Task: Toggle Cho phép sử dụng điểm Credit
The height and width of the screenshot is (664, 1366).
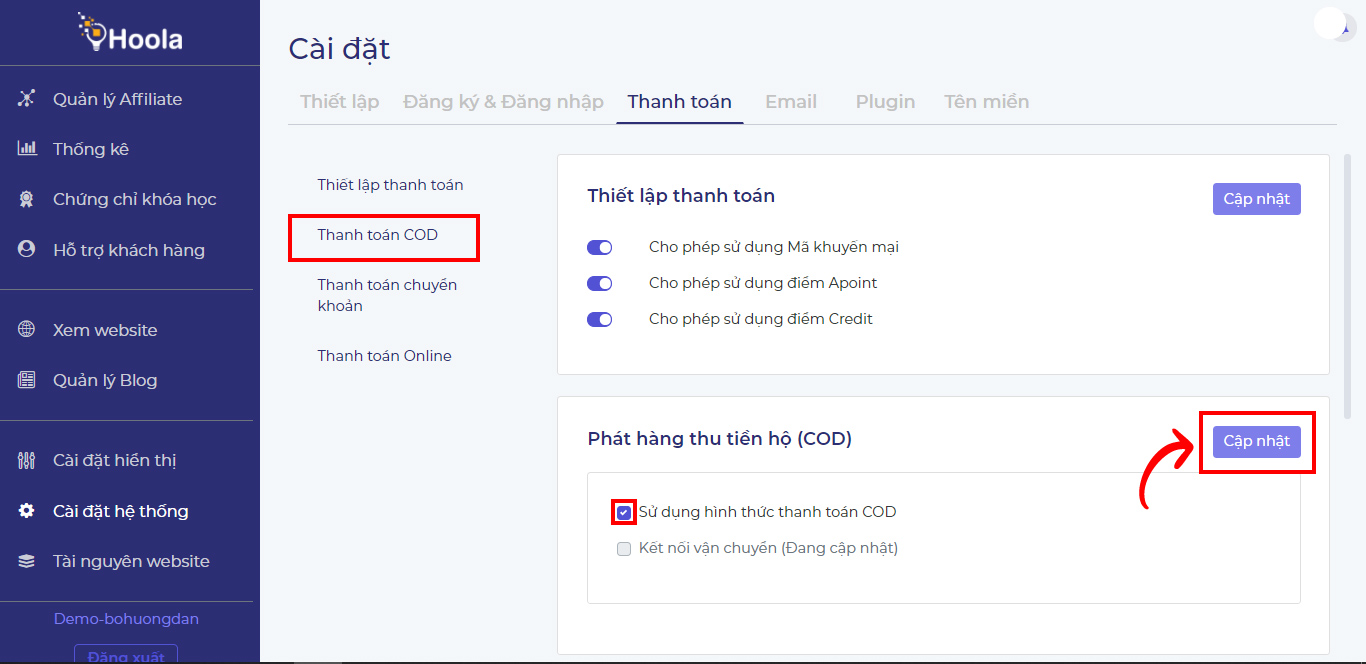Action: tap(599, 319)
